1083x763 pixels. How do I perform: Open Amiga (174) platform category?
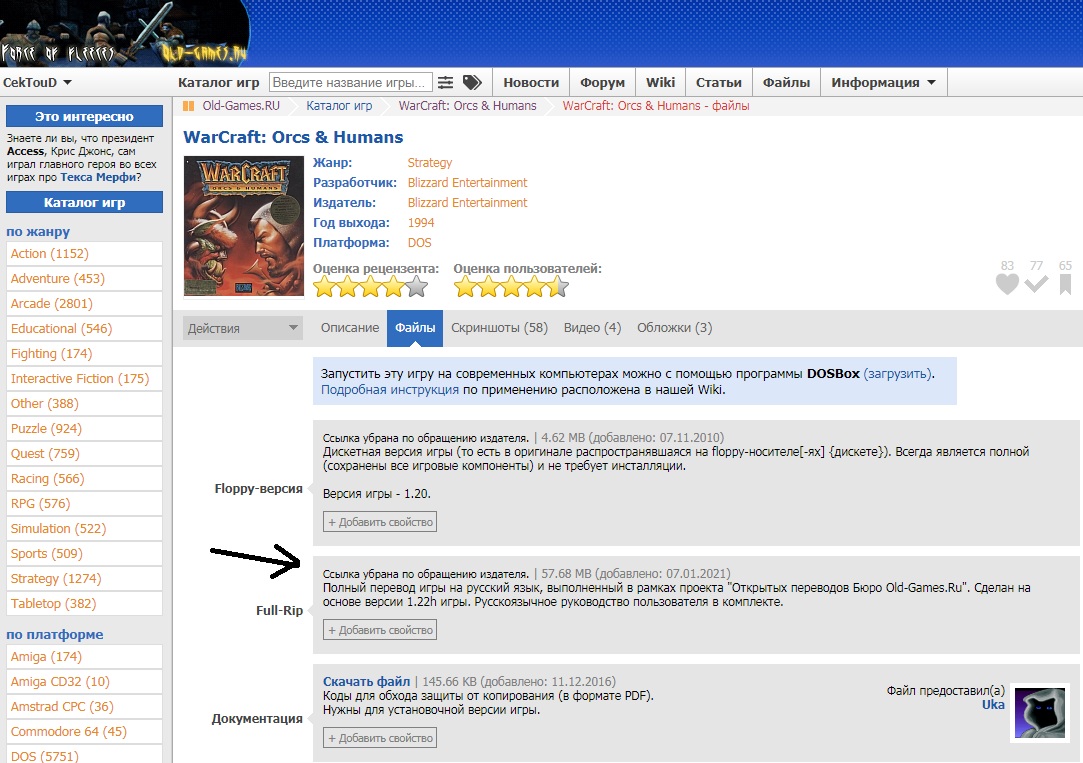click(x=84, y=657)
